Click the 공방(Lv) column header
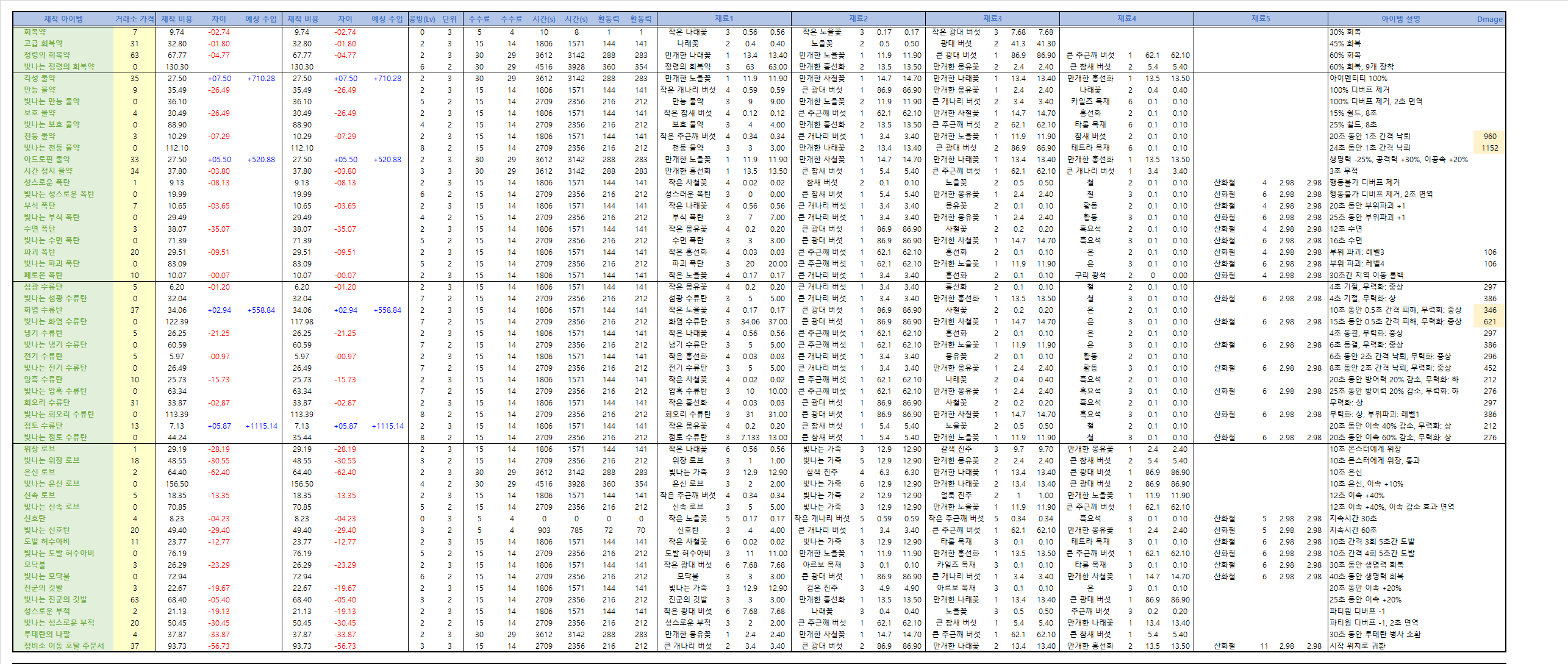The height and width of the screenshot is (664, 1568). pos(421,19)
